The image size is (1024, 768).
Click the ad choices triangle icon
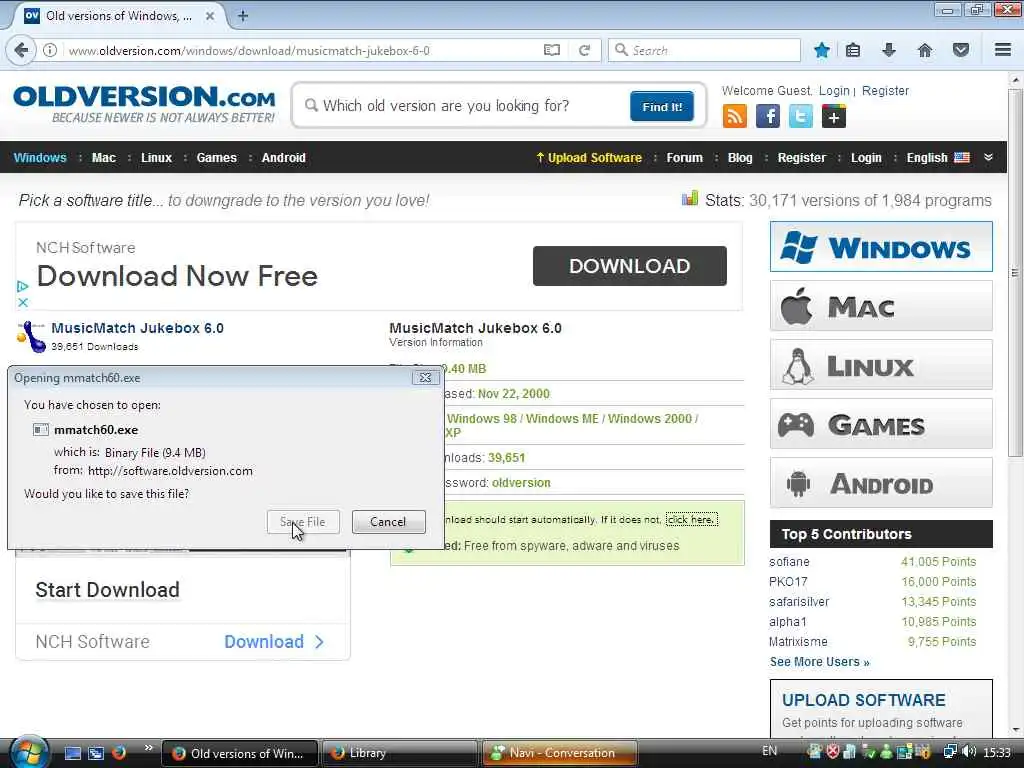23,287
